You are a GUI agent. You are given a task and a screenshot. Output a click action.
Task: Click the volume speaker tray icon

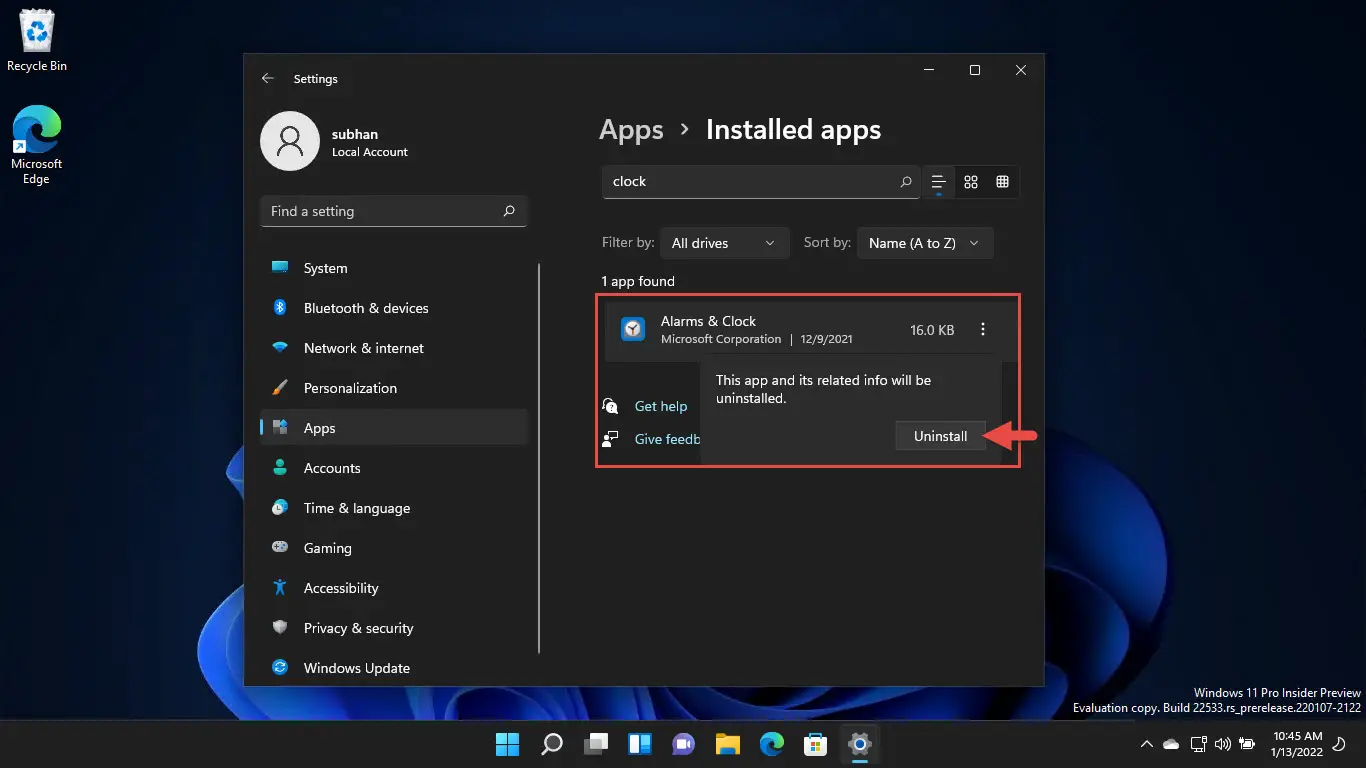pyautogui.click(x=1222, y=744)
